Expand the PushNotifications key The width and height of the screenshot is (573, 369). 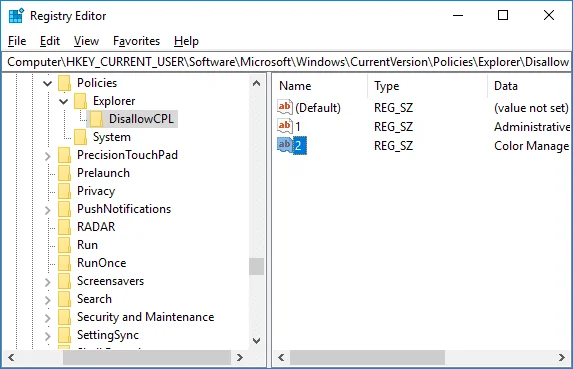[48, 210]
